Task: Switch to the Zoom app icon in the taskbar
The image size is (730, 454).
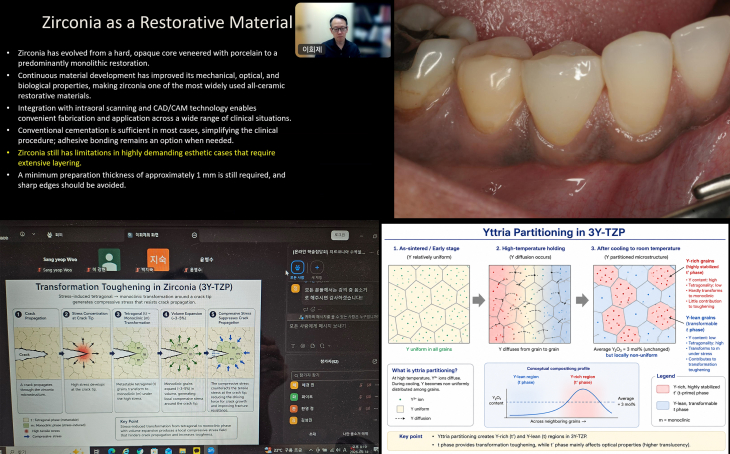Action: coord(211,451)
